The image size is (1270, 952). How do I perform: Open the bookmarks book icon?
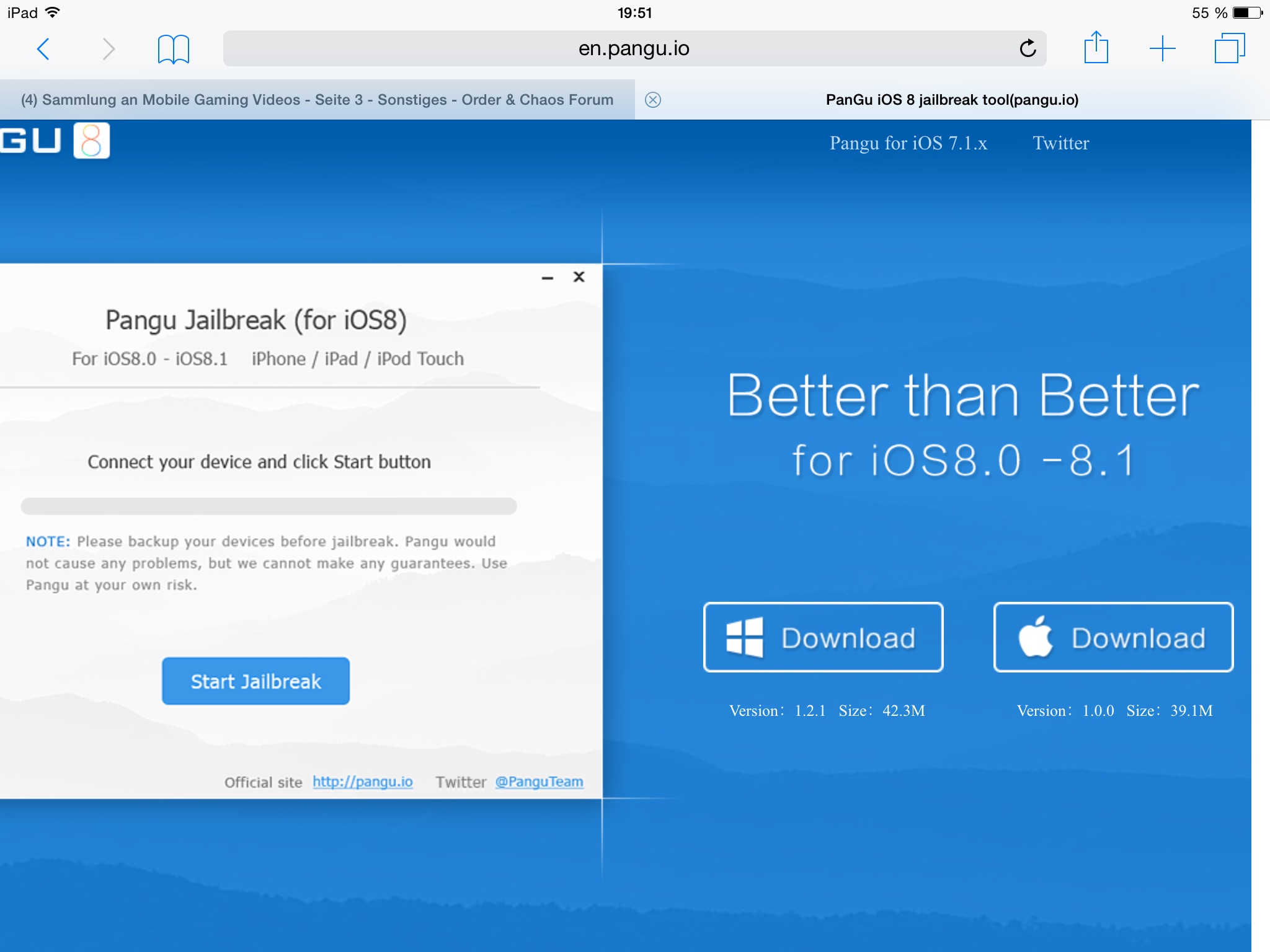coord(173,49)
